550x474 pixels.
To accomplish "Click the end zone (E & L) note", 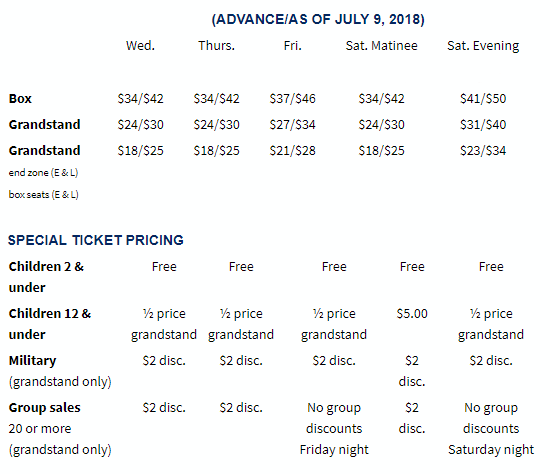I will [x=43, y=173].
